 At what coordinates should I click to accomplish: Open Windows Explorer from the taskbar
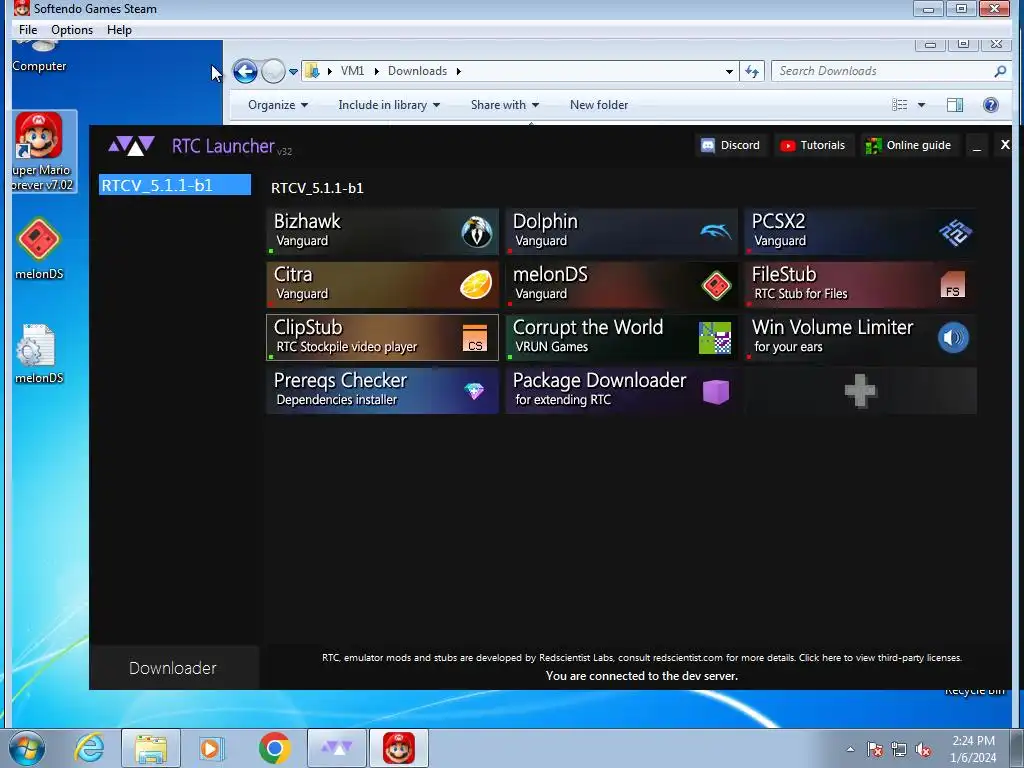pos(151,748)
